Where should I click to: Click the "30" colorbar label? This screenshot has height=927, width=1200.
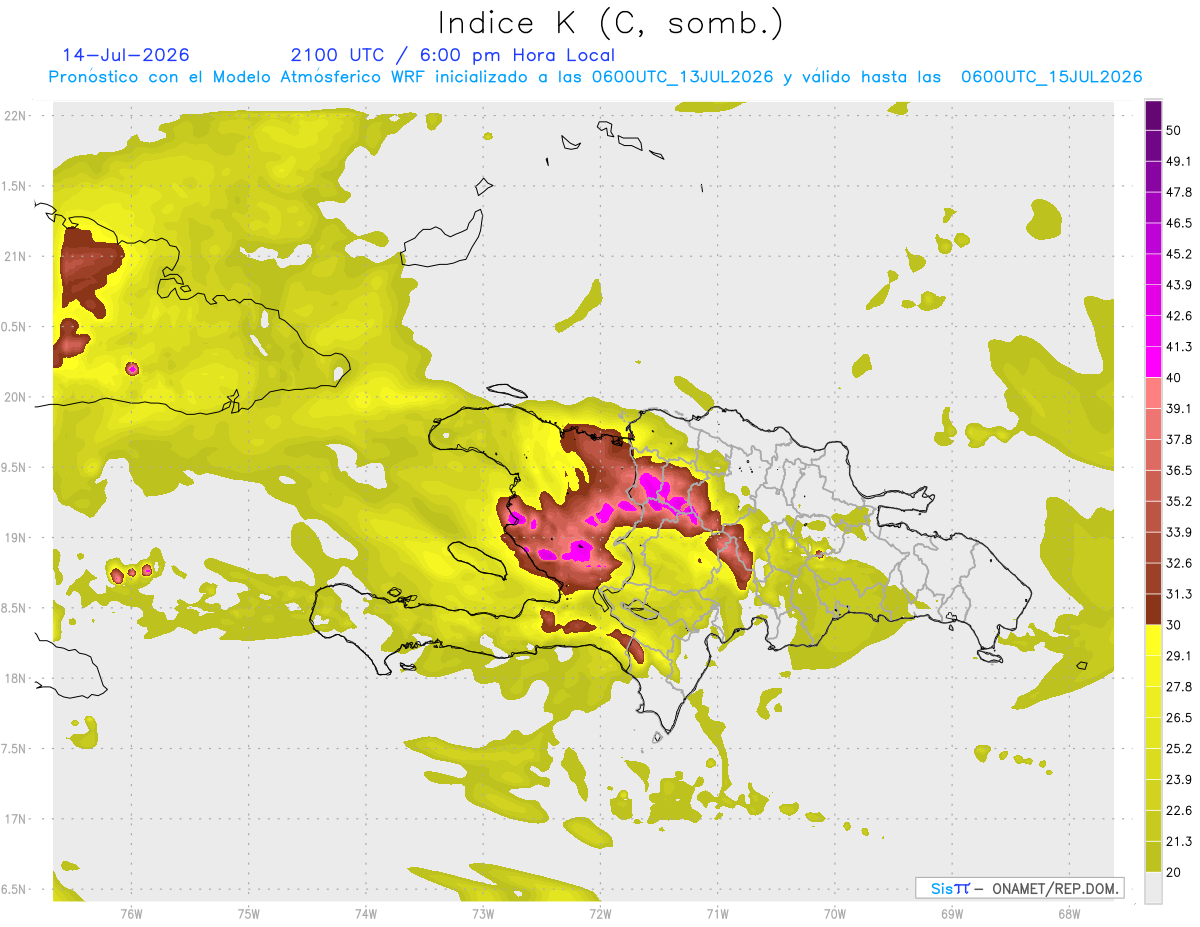tap(1175, 625)
